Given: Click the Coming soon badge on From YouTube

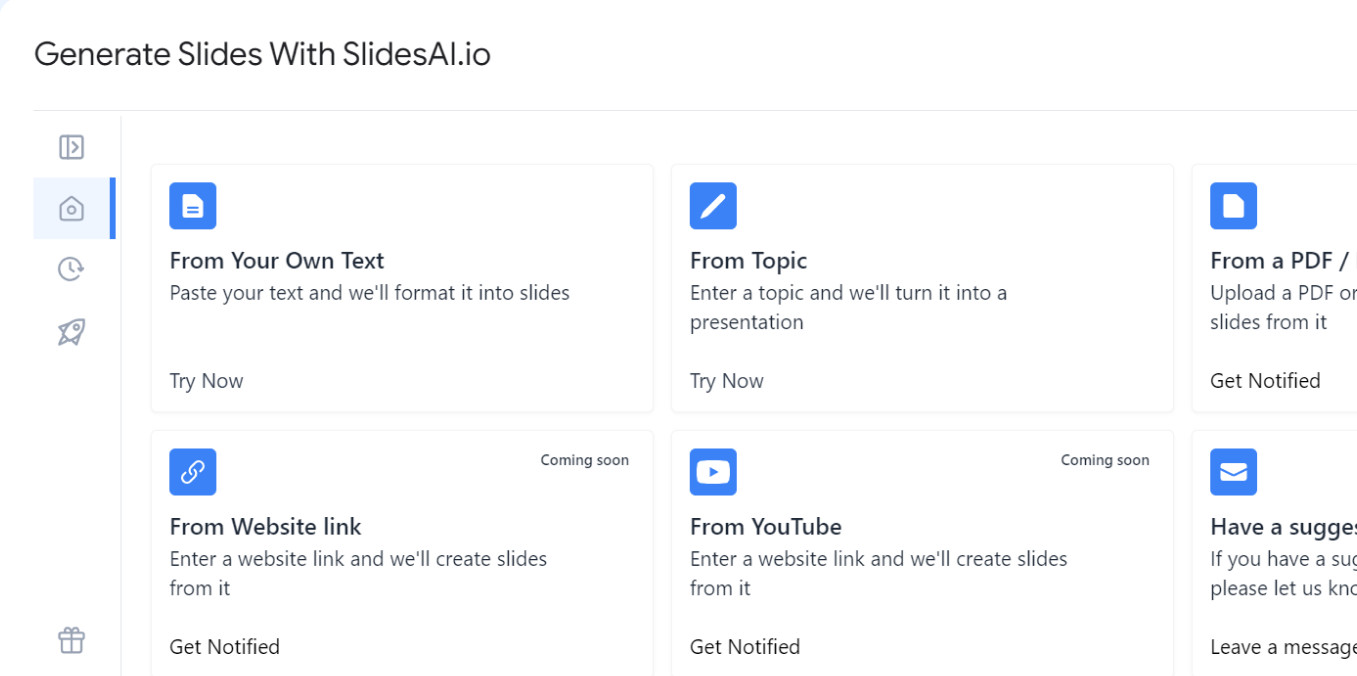Looking at the screenshot, I should click(1105, 460).
